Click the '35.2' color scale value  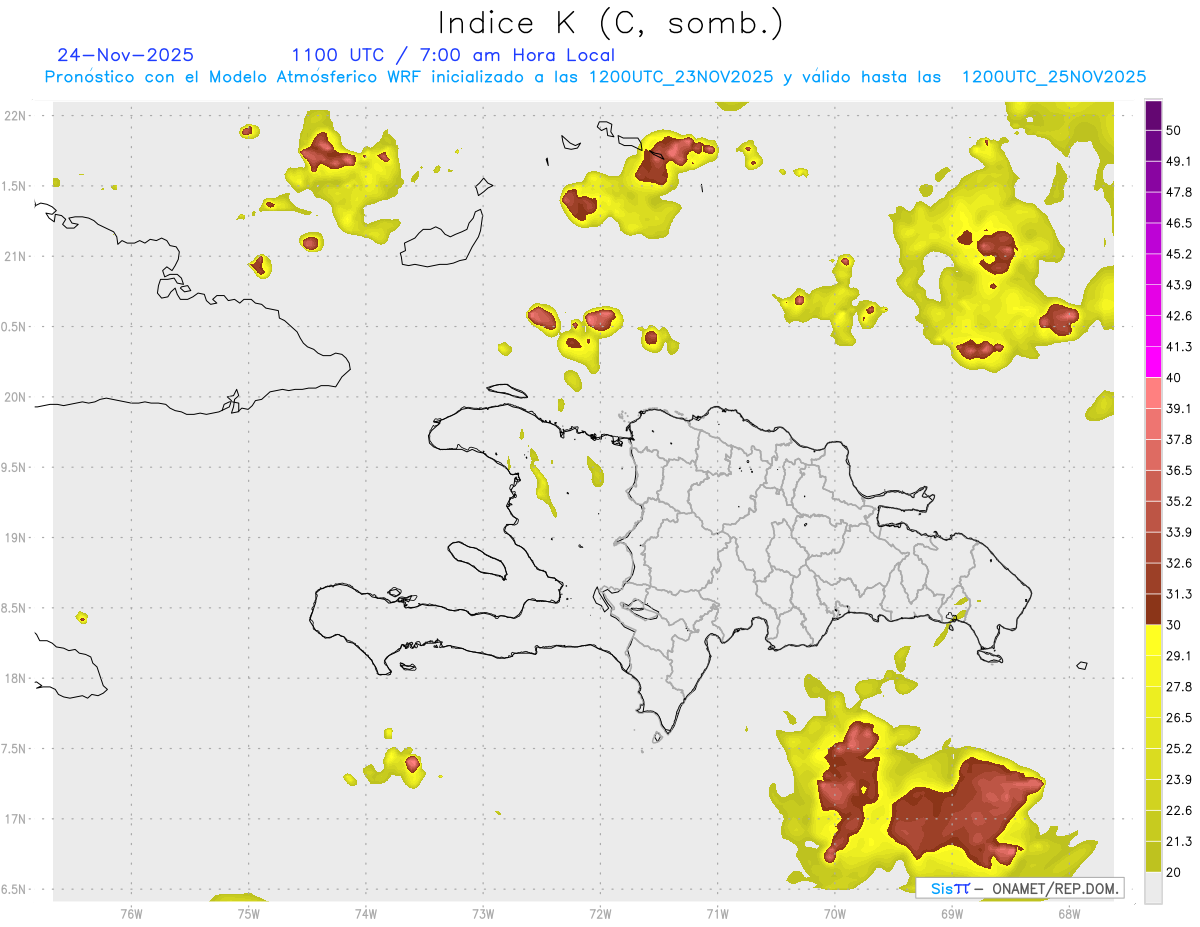(x=1179, y=501)
